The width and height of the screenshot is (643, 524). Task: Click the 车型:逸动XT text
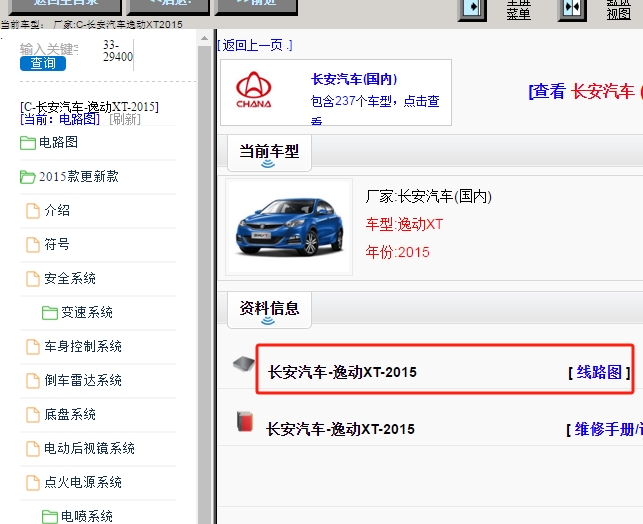pyautogui.click(x=404, y=225)
